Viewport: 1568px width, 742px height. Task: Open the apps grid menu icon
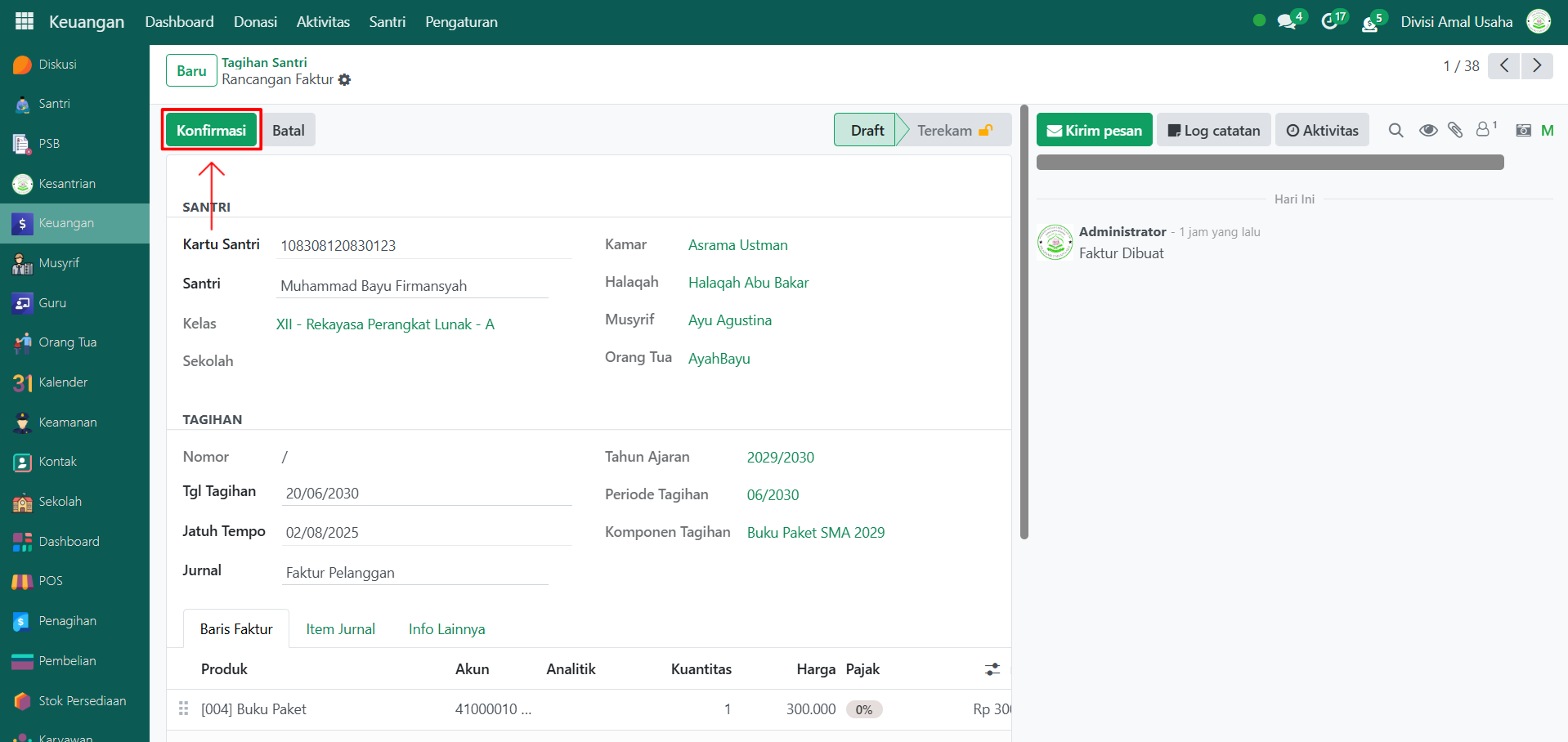click(25, 21)
